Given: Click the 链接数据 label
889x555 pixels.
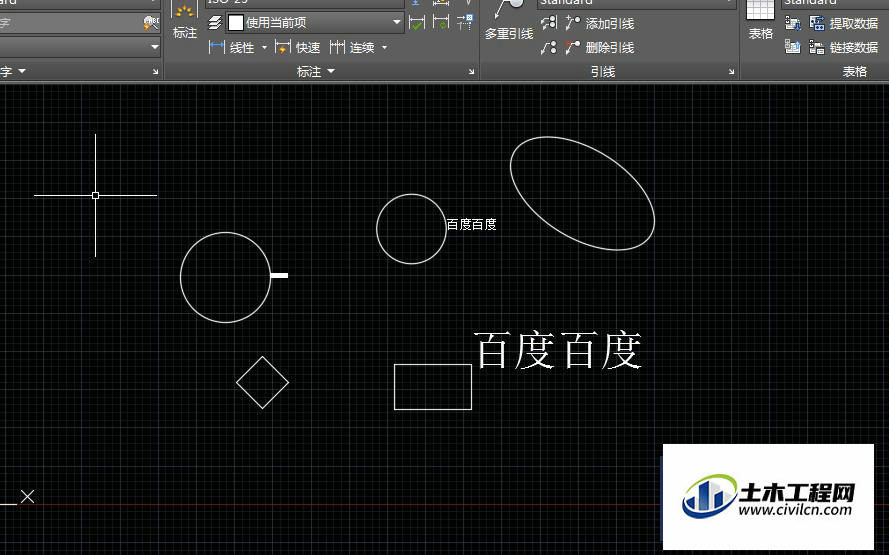Looking at the screenshot, I should (x=854, y=48).
